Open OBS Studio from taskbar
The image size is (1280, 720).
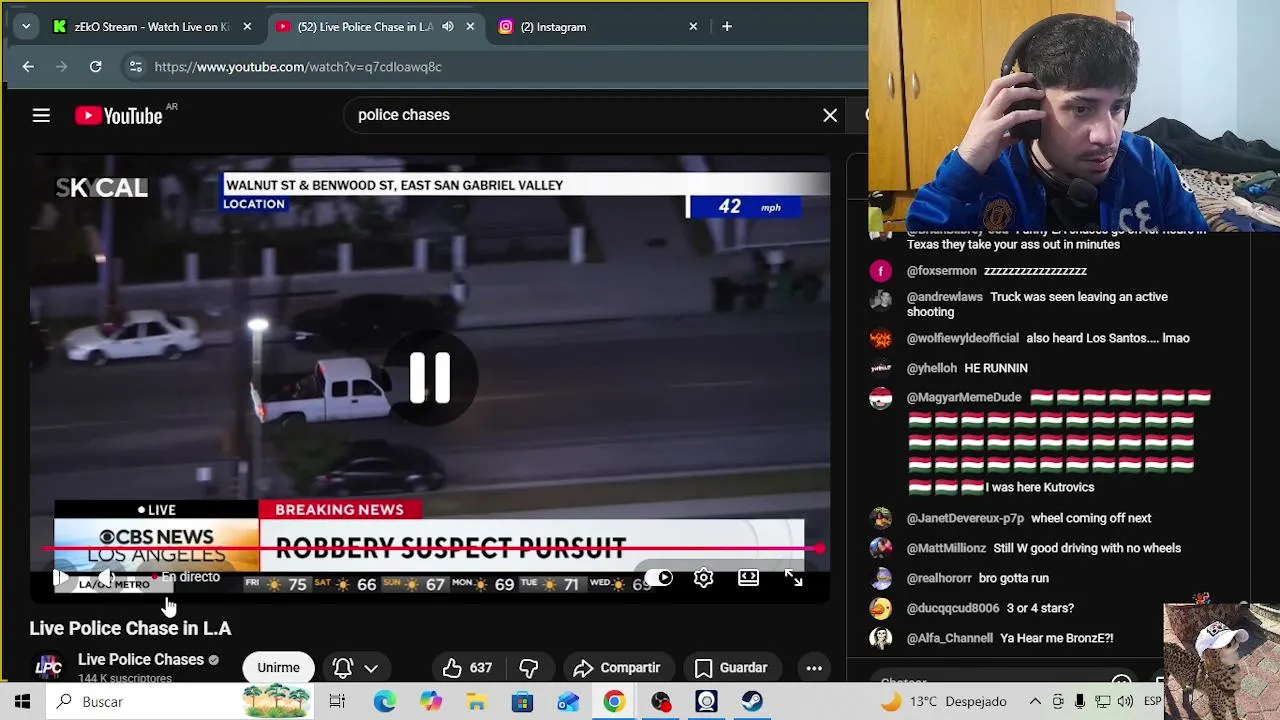coord(660,702)
